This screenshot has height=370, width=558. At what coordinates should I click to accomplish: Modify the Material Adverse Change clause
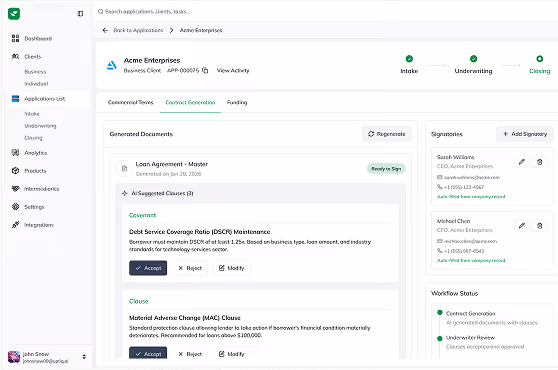[x=232, y=354]
